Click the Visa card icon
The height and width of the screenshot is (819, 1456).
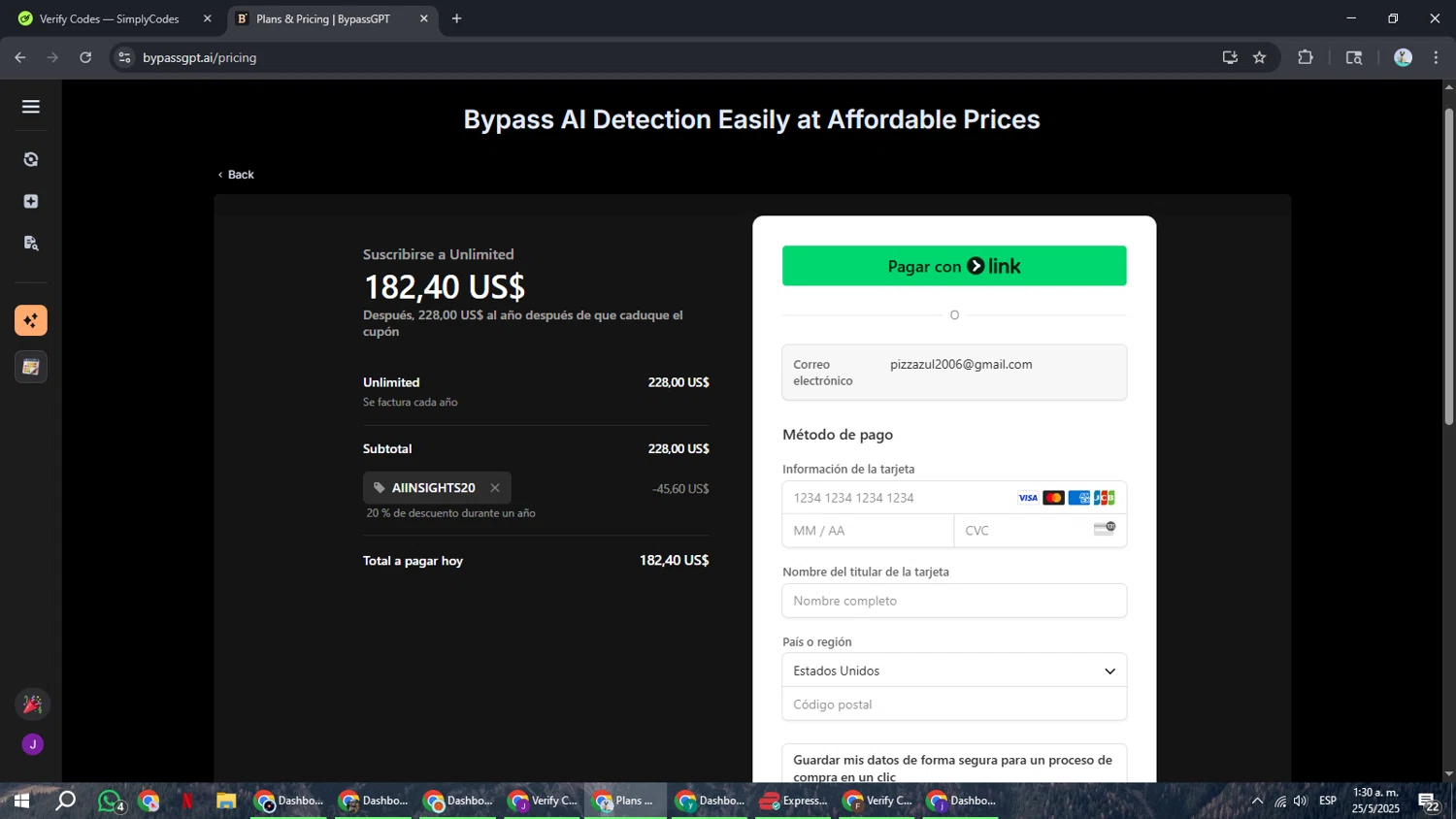pyautogui.click(x=1028, y=498)
